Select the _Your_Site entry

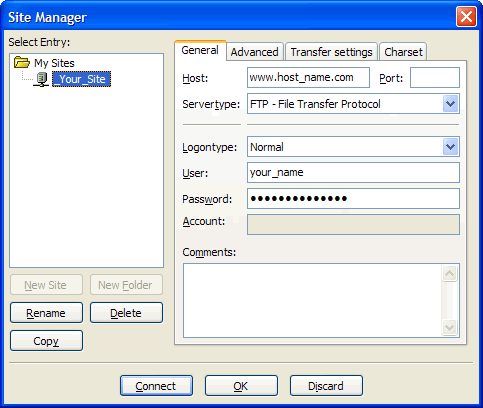pyautogui.click(x=81, y=79)
